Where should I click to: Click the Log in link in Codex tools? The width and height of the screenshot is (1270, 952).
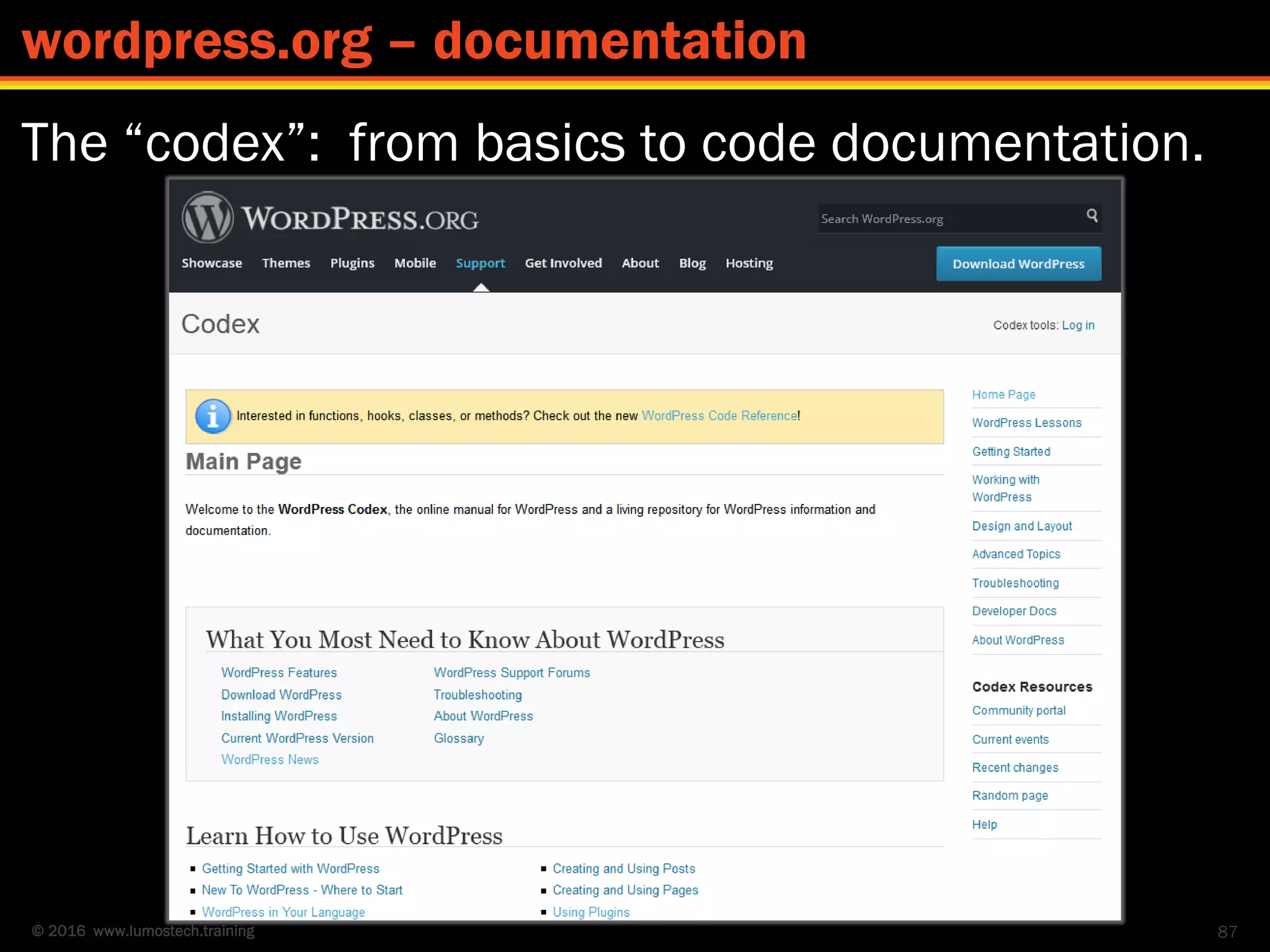tap(1078, 325)
